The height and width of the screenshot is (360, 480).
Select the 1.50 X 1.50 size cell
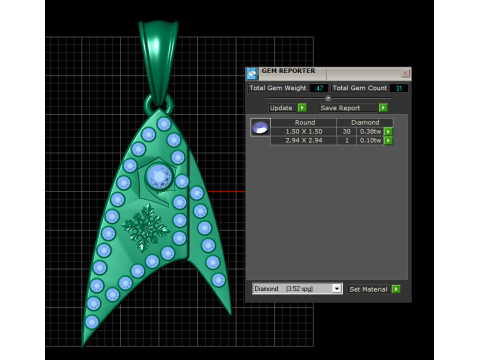304,132
